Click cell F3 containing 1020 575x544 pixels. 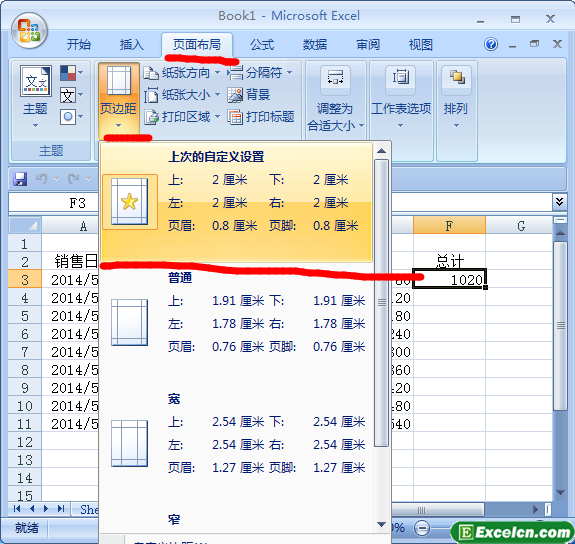click(450, 280)
